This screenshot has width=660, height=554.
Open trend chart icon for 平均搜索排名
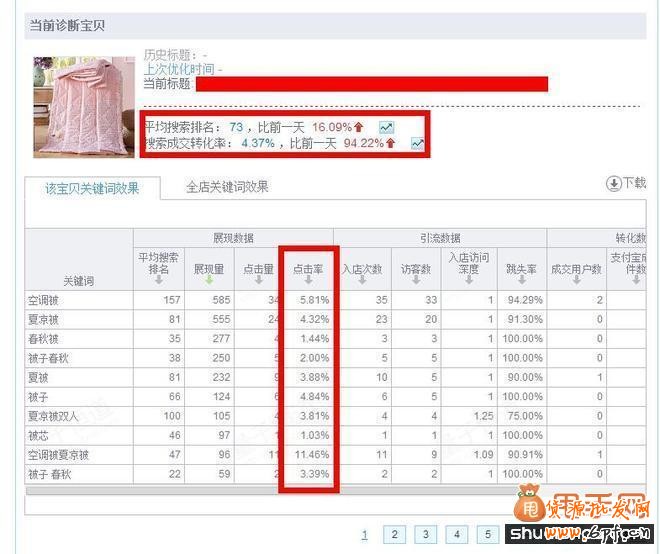[386, 127]
